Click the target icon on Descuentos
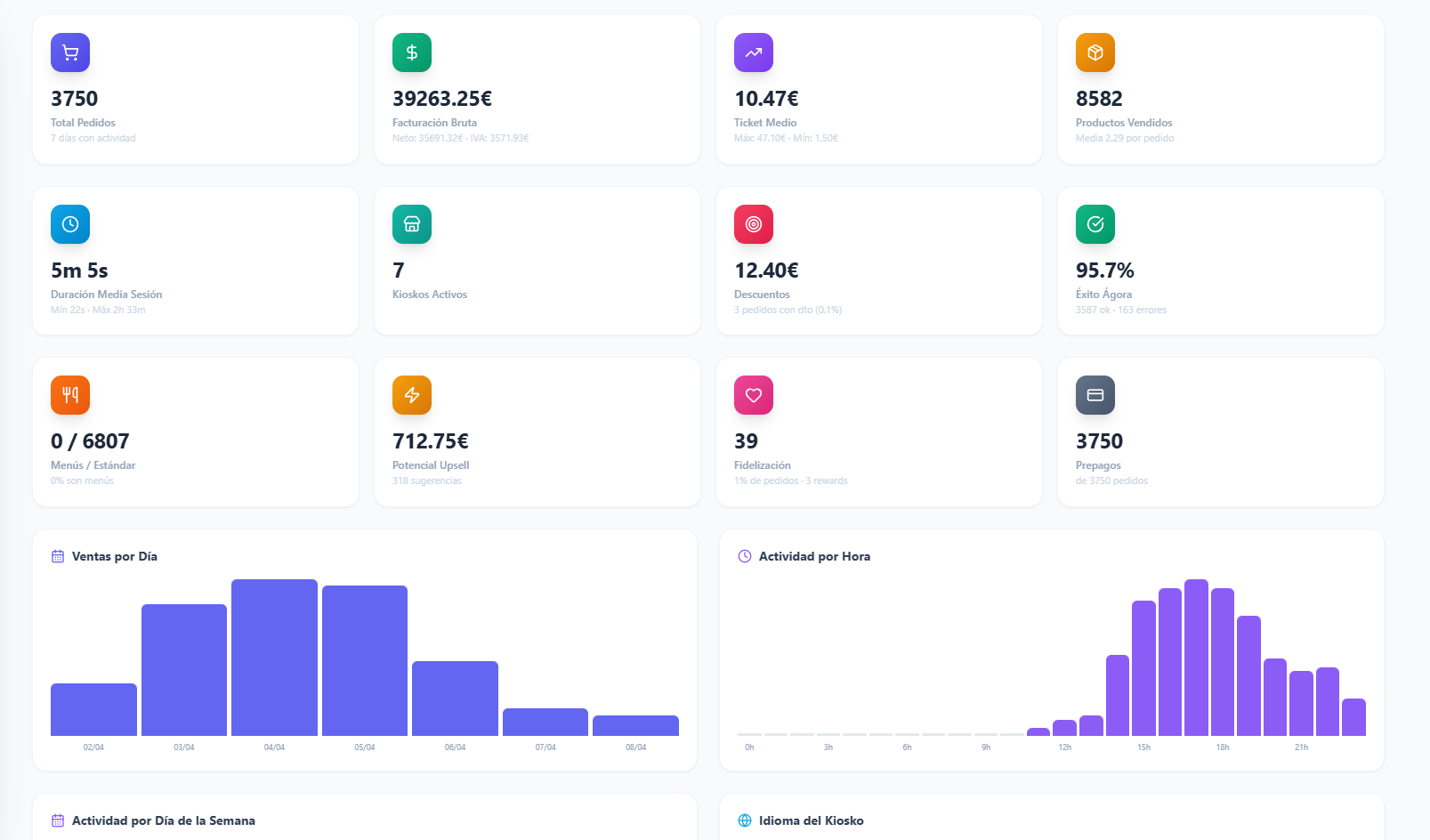Screen dimensions: 1430x840 (x=754, y=224)
